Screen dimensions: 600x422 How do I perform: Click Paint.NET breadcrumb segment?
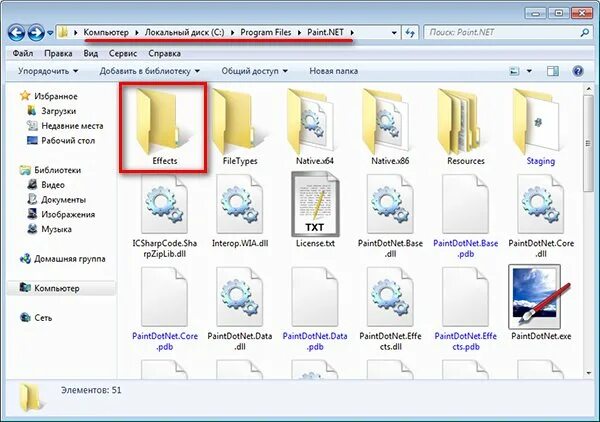pyautogui.click(x=325, y=33)
